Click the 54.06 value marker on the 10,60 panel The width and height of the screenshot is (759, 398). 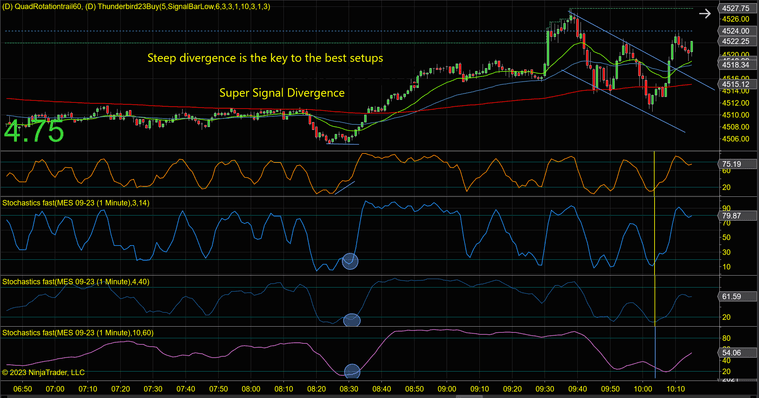[x=736, y=353]
